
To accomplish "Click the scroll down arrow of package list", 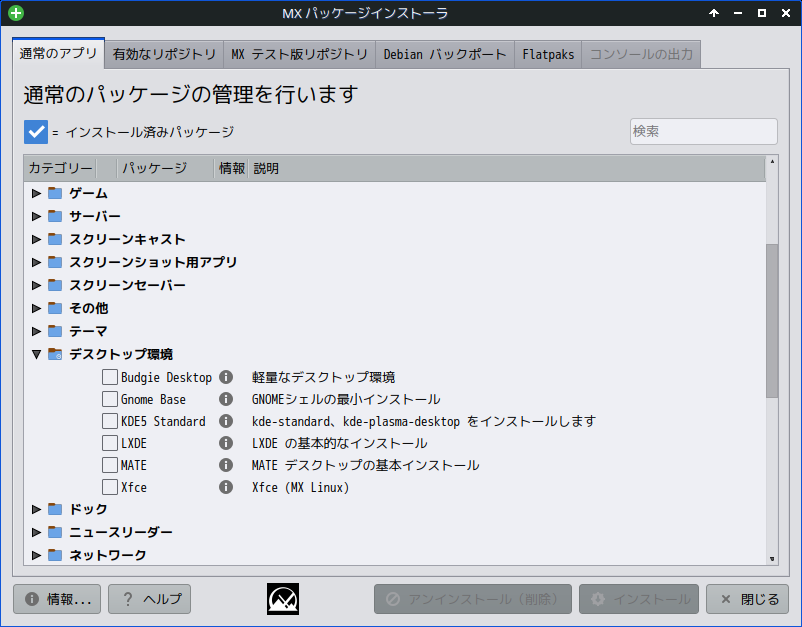I will (772, 559).
